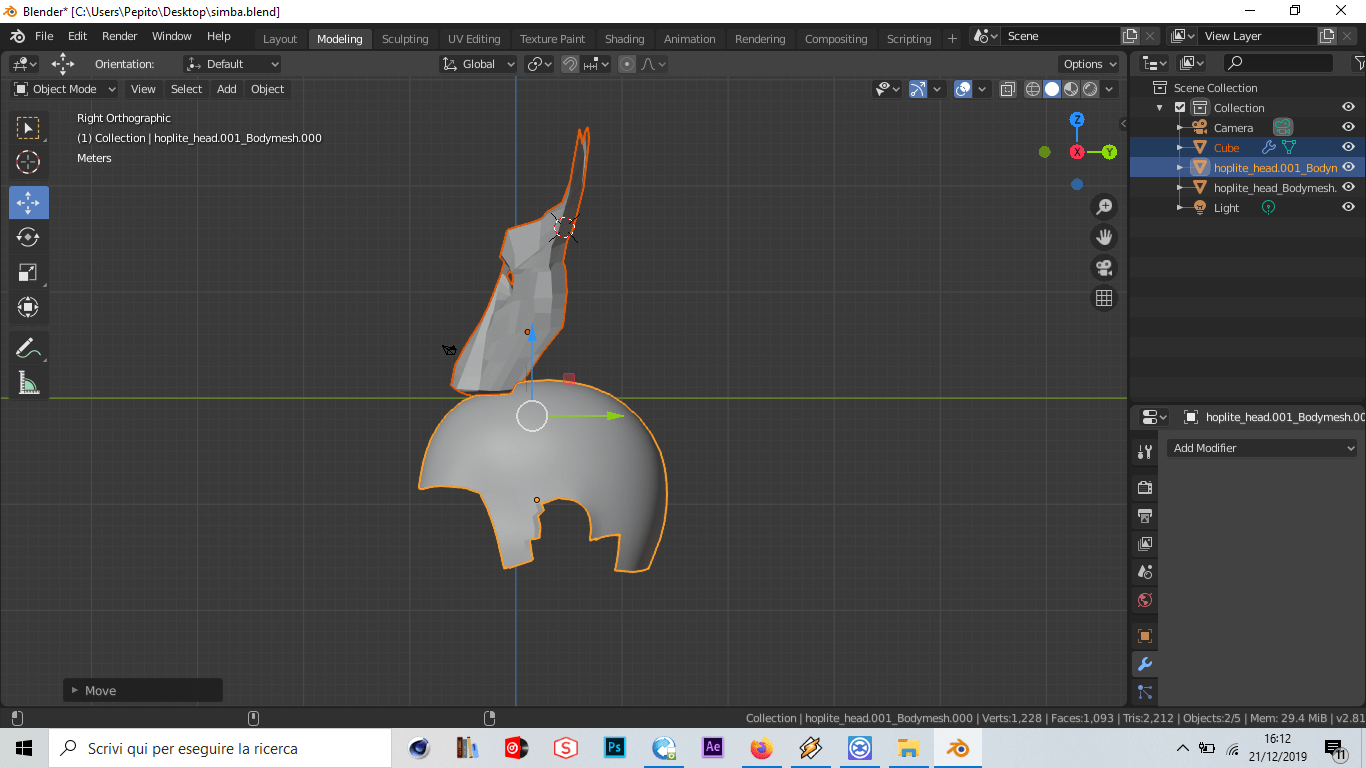Switch to the Shading workspace tab
The height and width of the screenshot is (768, 1366).
(x=624, y=39)
